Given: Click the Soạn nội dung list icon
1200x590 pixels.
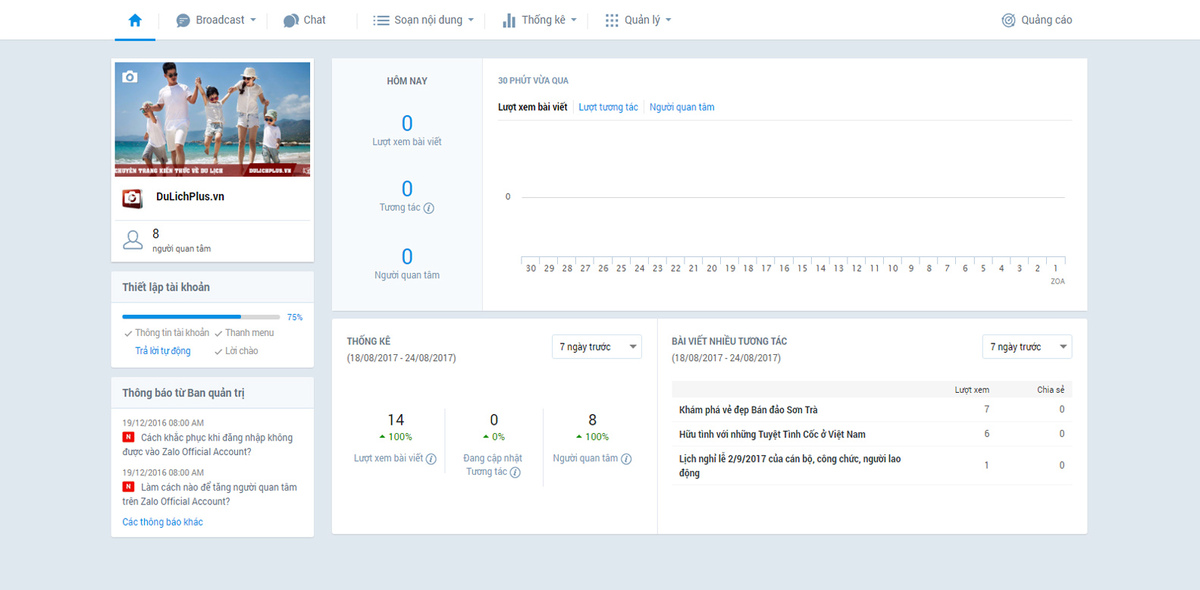Looking at the screenshot, I should tap(381, 20).
